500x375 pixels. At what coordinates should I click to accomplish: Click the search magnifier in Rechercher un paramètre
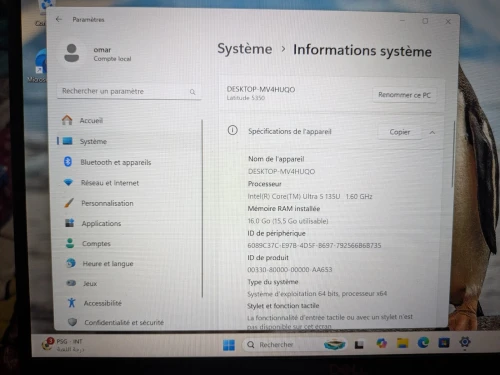click(193, 92)
